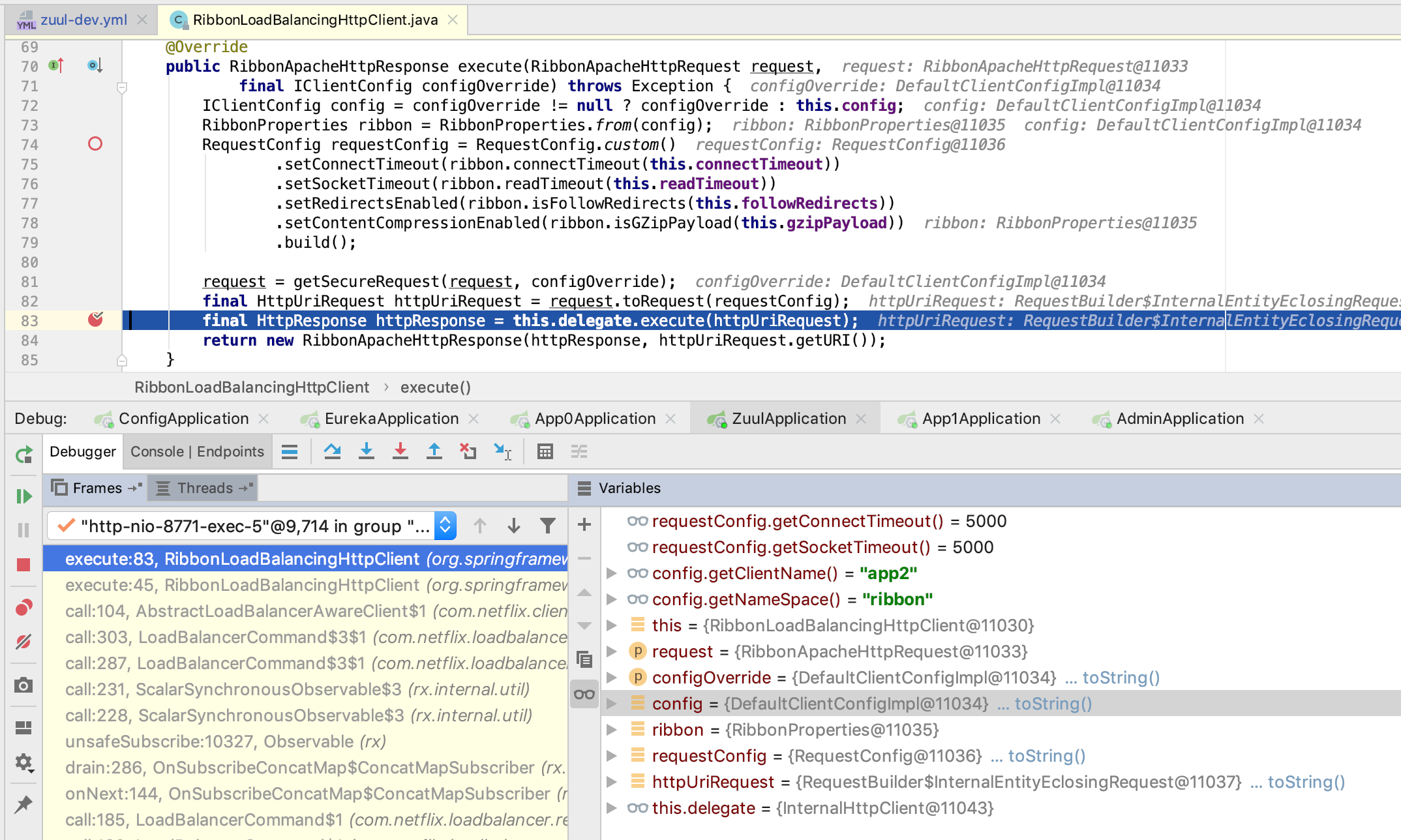Viewport: 1401px width, 840px height.
Task: Click the New Watch plus icon
Action: [x=584, y=524]
